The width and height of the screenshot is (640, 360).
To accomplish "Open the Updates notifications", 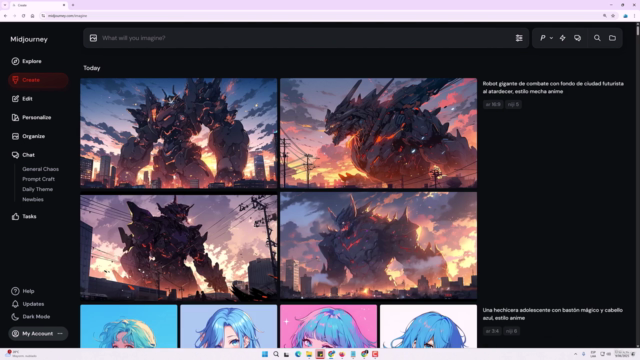I will pyautogui.click(x=28, y=304).
